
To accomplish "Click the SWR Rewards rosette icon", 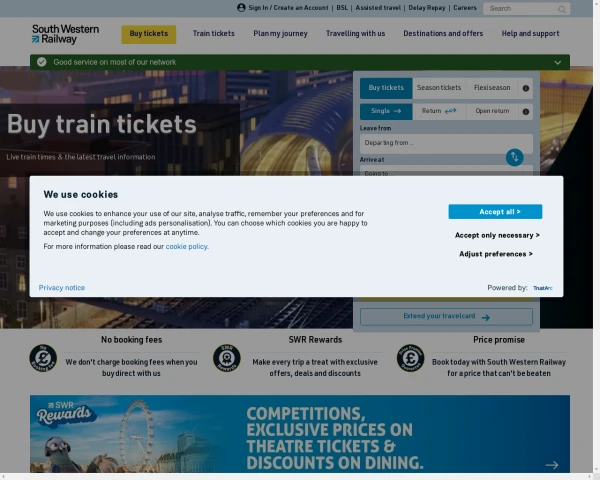I will tap(227, 358).
